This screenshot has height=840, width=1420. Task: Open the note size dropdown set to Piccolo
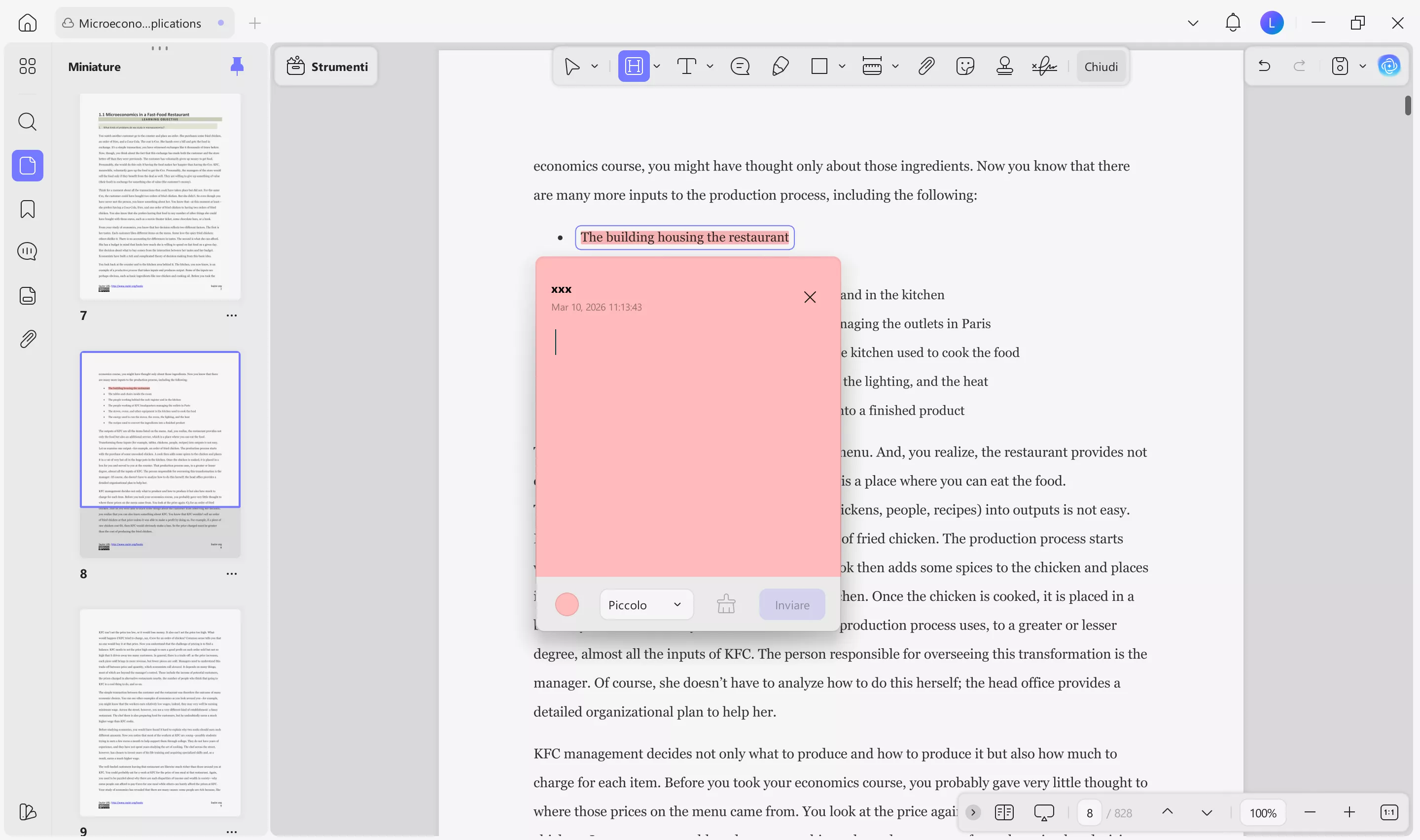coord(645,604)
